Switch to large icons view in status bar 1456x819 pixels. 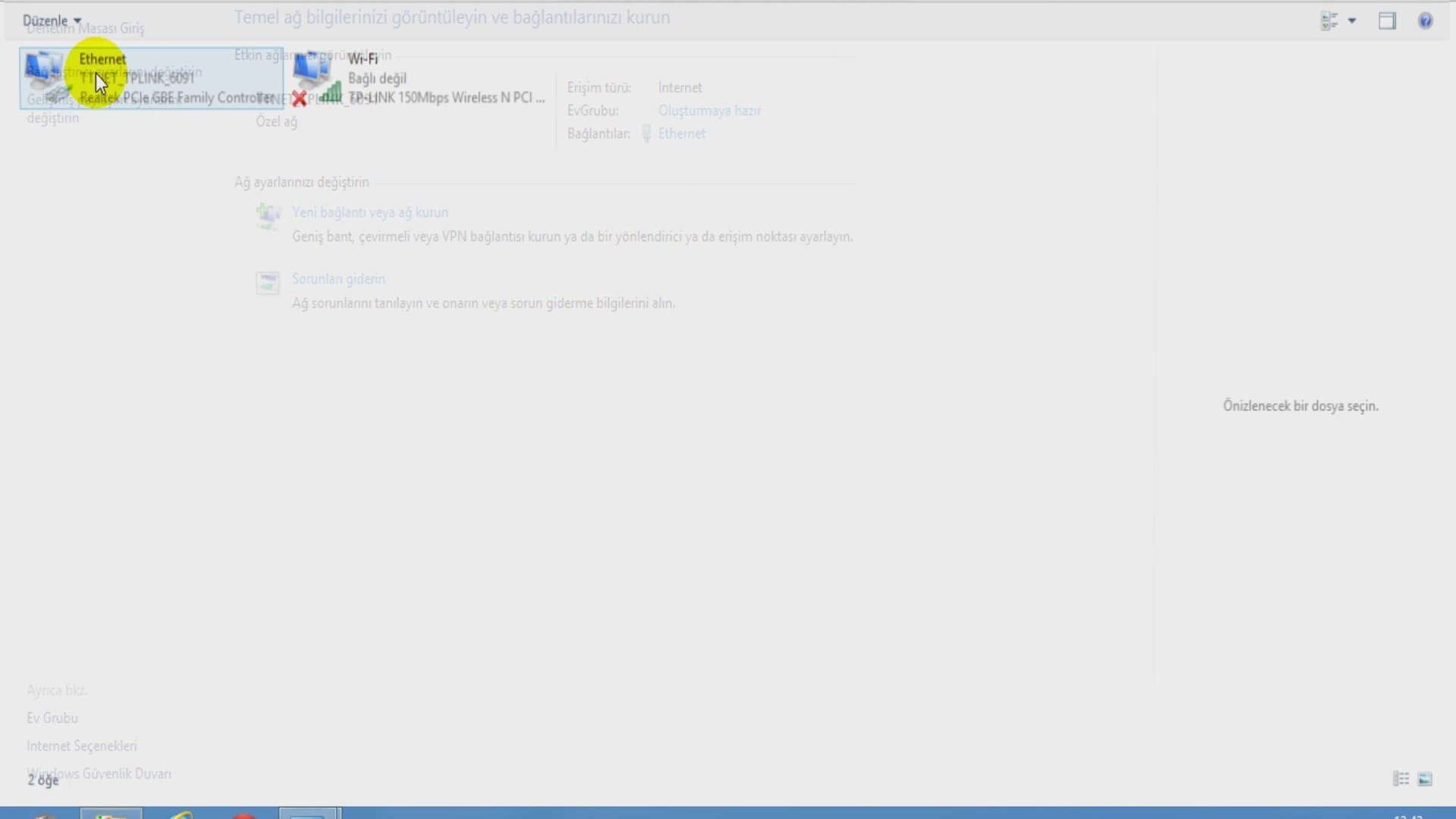pos(1425,779)
